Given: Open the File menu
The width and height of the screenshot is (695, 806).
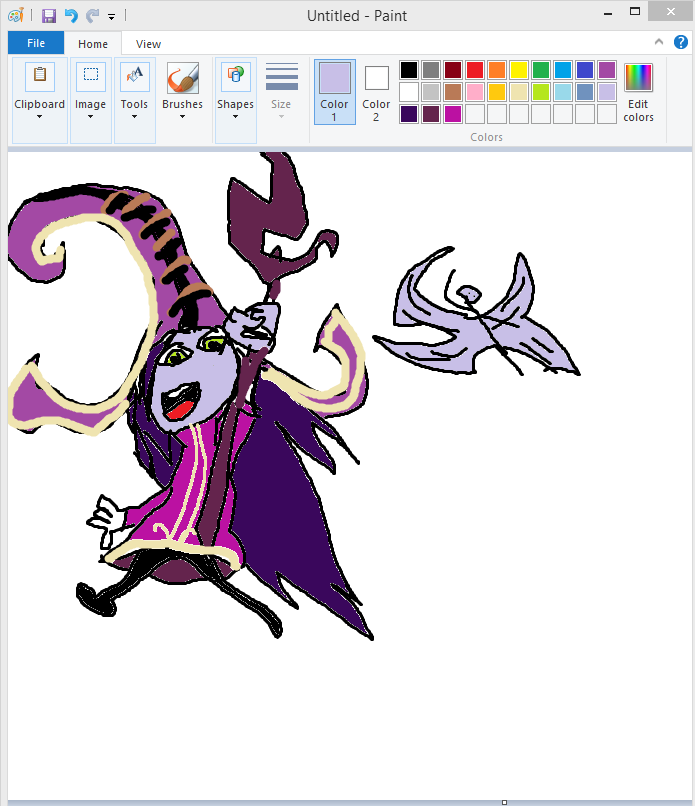Looking at the screenshot, I should click(x=36, y=43).
